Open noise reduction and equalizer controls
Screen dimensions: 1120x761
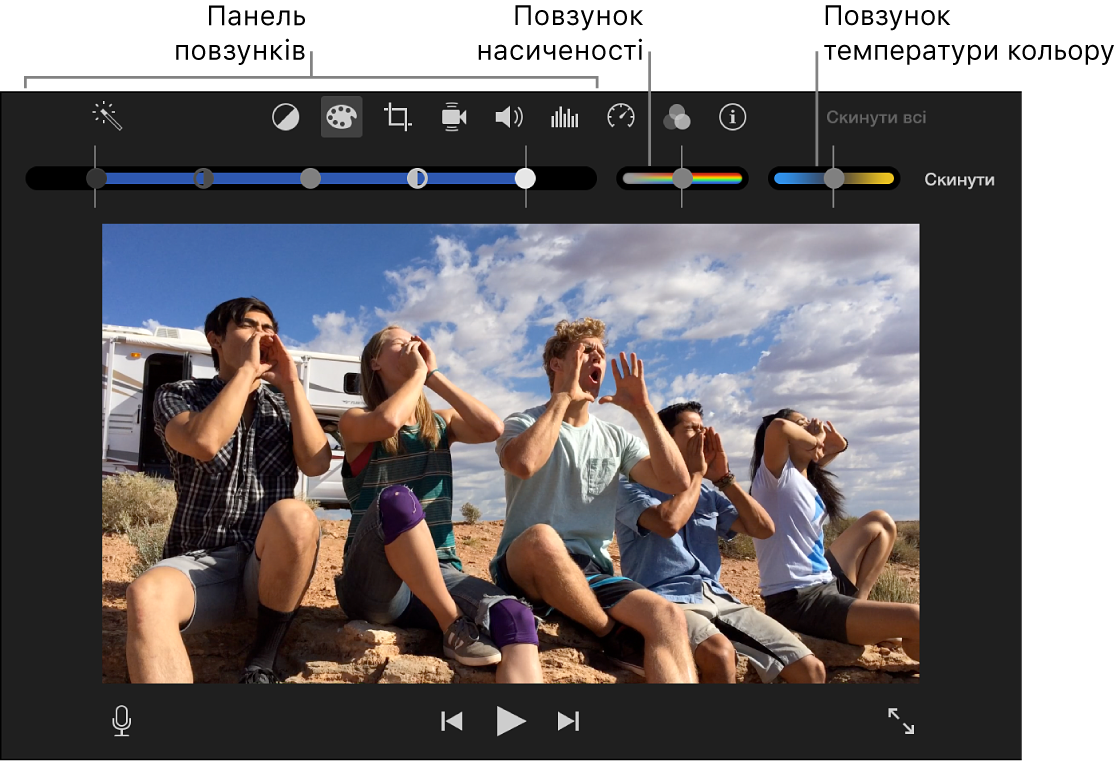(565, 117)
